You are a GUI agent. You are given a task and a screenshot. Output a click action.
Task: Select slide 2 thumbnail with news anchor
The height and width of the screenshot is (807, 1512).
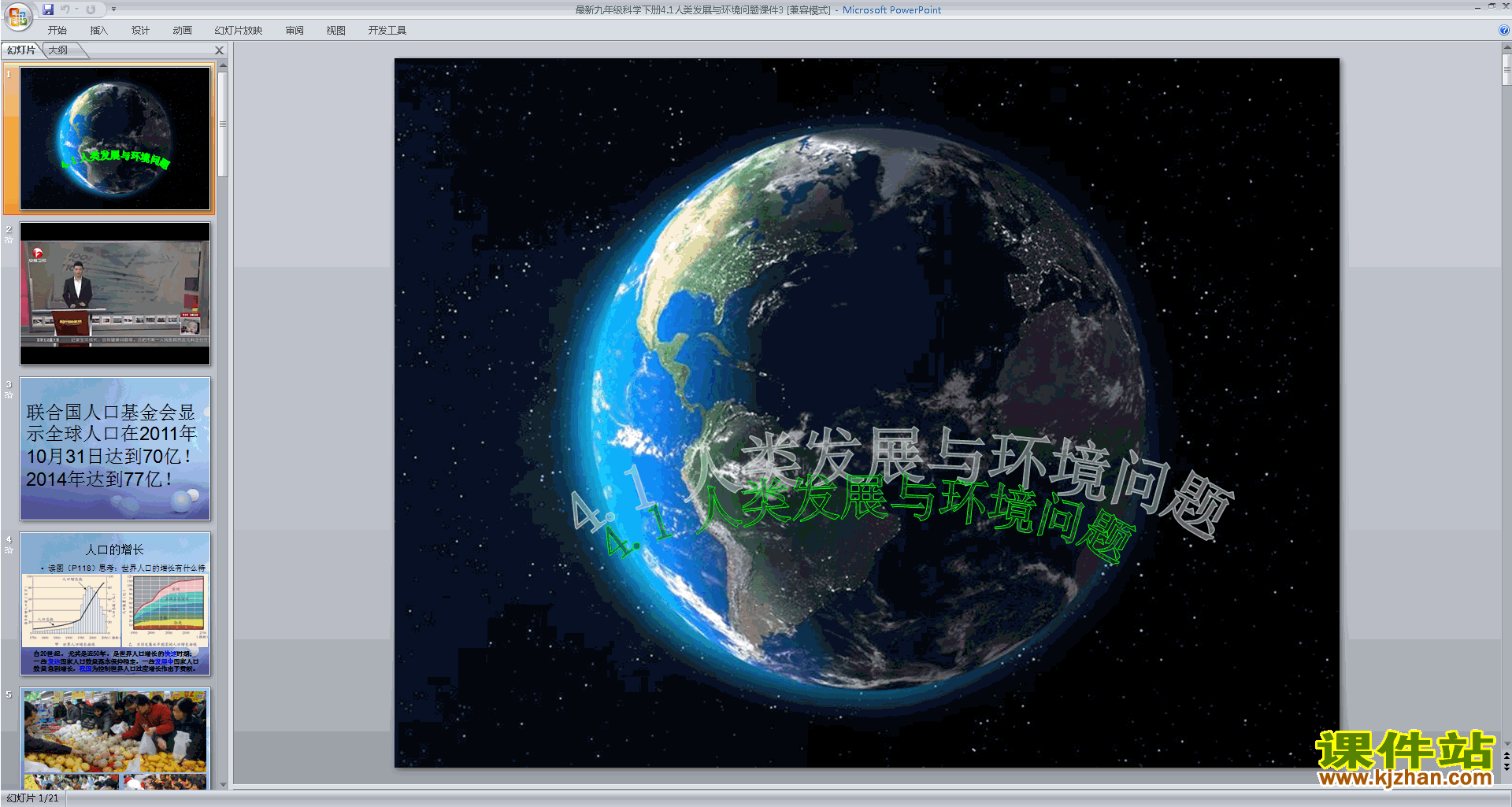click(115, 294)
